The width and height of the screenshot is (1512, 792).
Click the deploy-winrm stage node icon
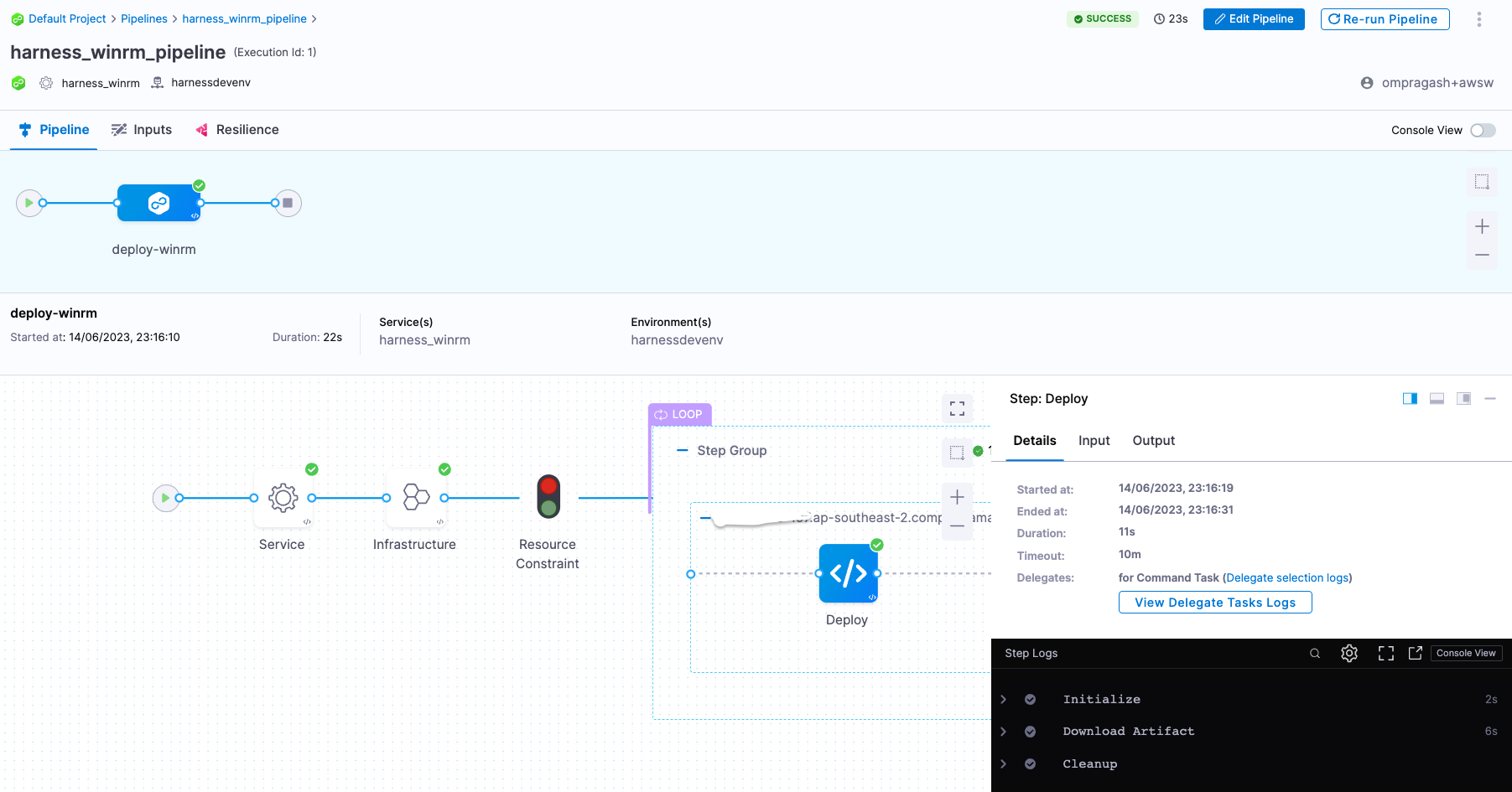coord(158,203)
